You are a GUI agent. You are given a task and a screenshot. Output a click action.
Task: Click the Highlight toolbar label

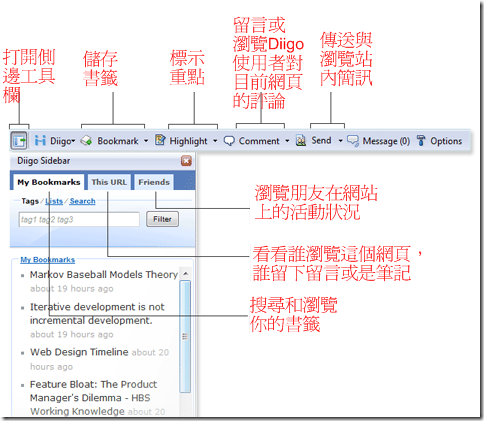coord(188,141)
